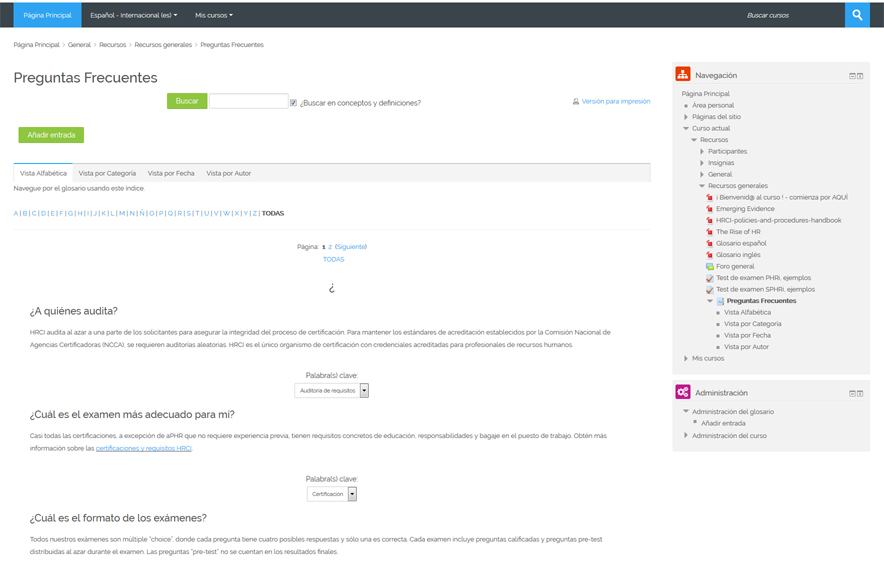Select the Vista Alfabética tab
Screen dimensions: 884x561
point(43,173)
